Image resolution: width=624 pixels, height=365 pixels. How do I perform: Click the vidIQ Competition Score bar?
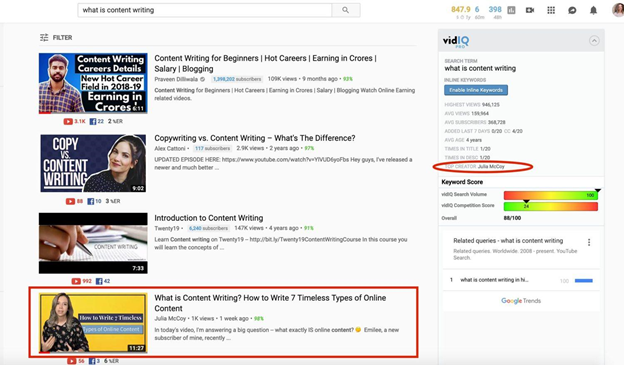pos(551,206)
